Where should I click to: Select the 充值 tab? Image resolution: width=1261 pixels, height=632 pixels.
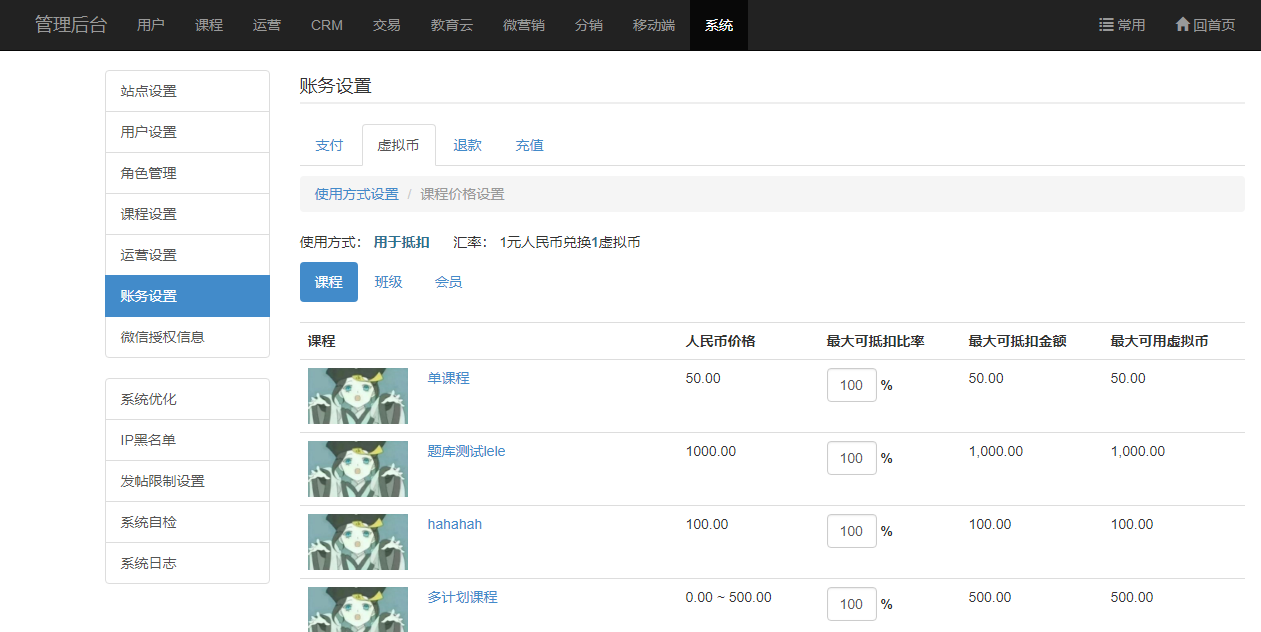(529, 145)
